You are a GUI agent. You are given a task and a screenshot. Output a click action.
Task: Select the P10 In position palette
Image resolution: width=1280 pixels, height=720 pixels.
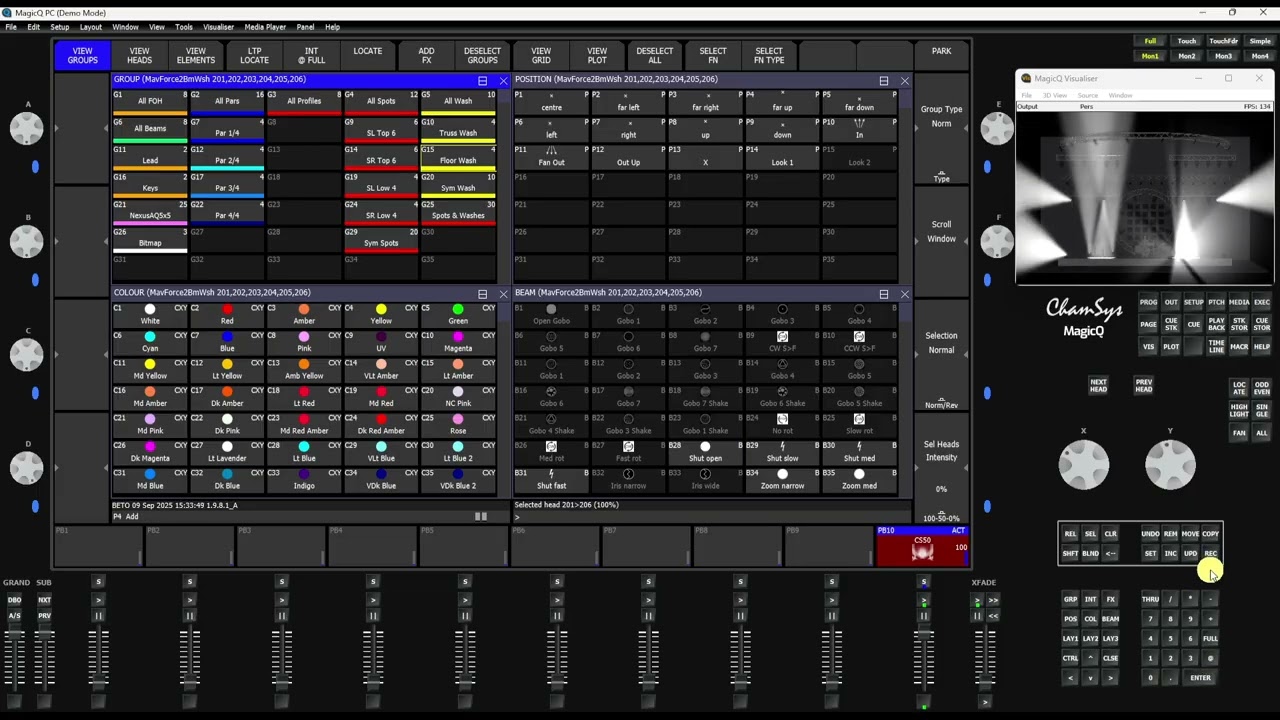pyautogui.click(x=859, y=129)
